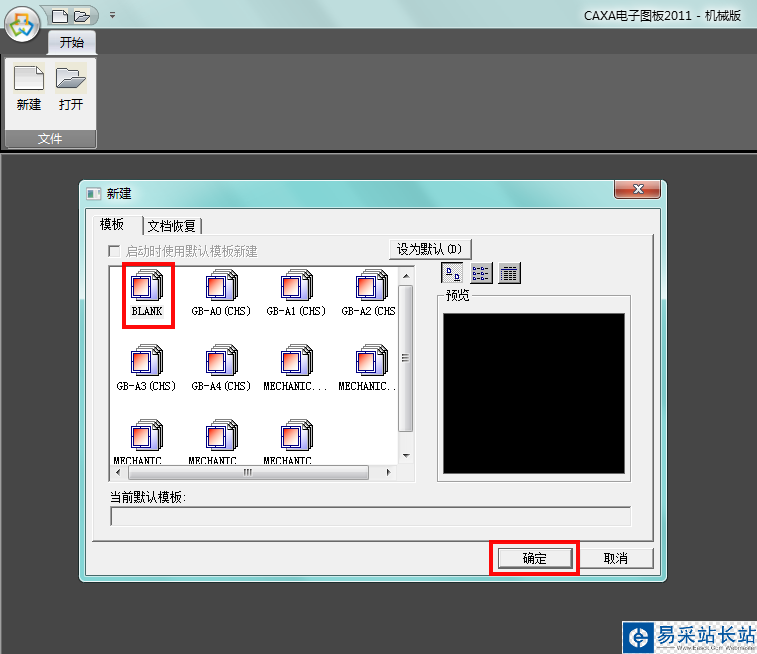The width and height of the screenshot is (757, 654).
Task: Open the CAXA application menu orb
Action: click(x=22, y=25)
